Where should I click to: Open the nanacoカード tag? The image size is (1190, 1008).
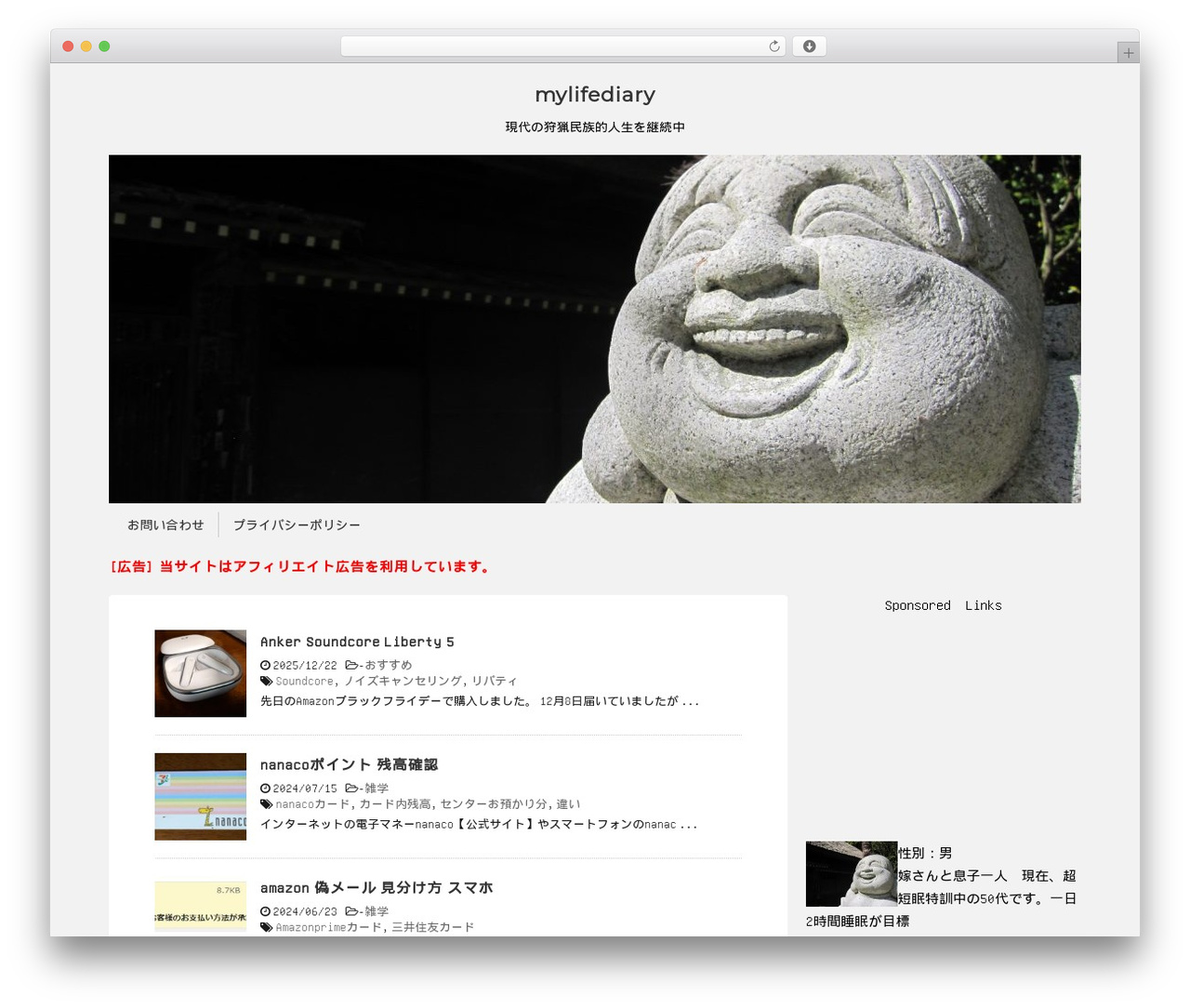pos(312,803)
